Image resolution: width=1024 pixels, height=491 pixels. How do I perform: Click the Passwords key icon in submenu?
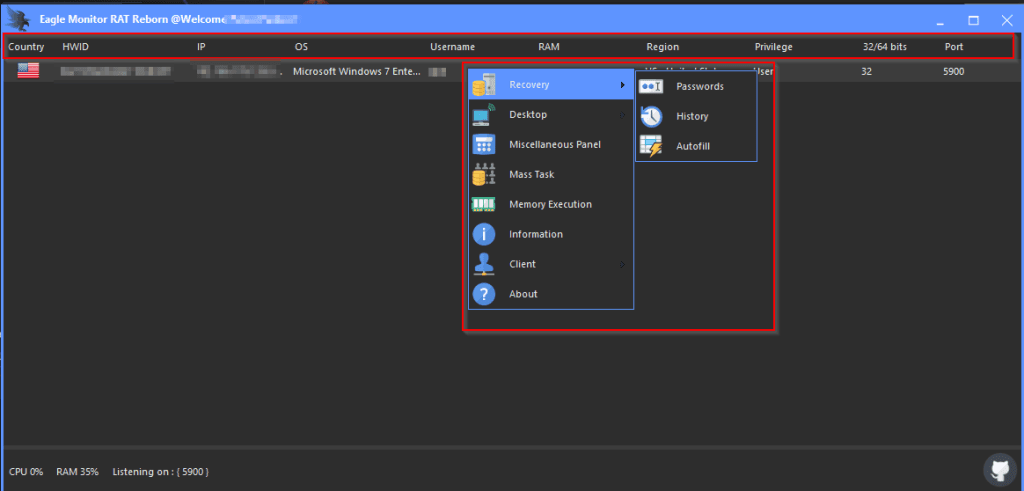point(651,87)
